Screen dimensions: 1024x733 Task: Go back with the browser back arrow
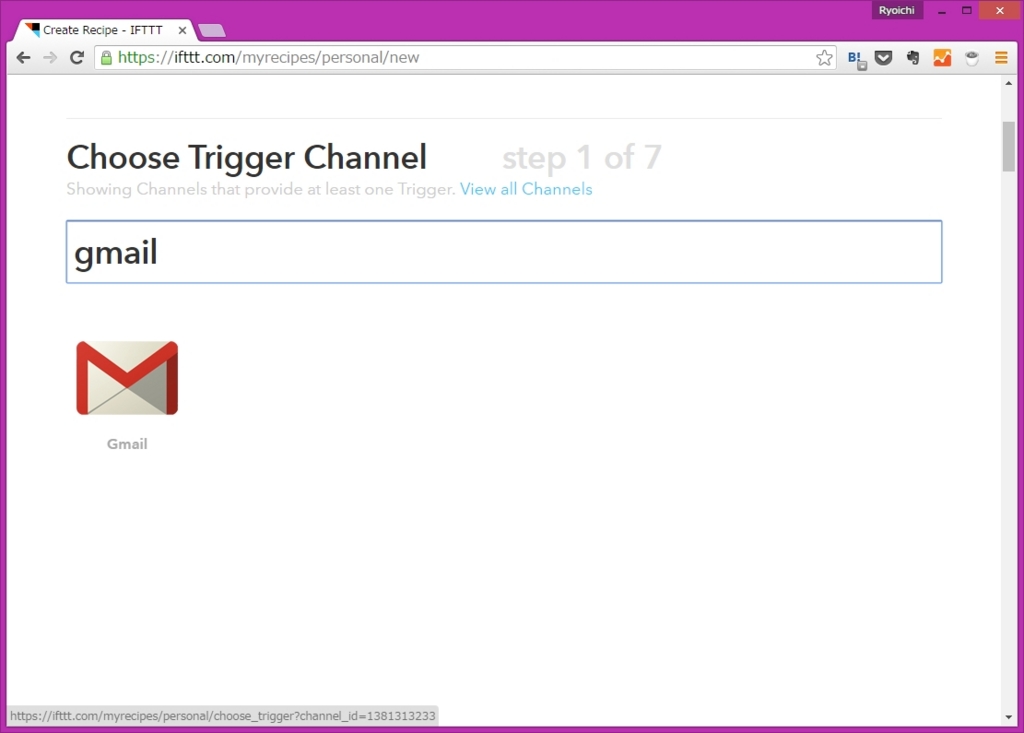point(24,57)
